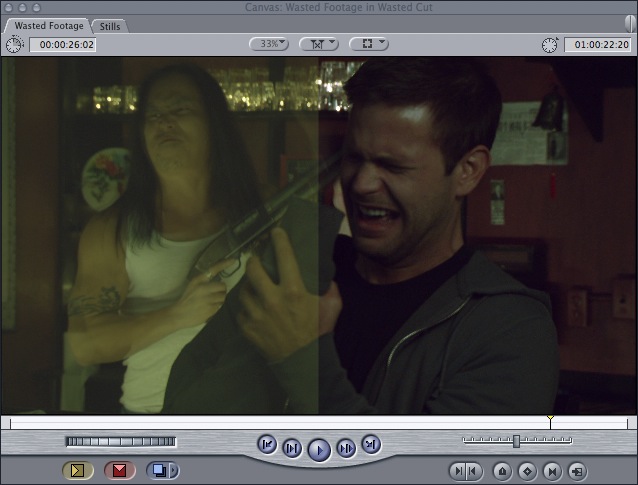Click the timecode duration field 00:00:26:02

coord(63,44)
